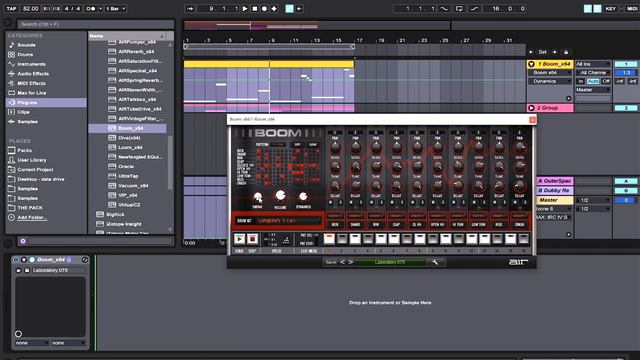Click the Re-enable Automation back arrow
The image size is (640, 360).
(x=299, y=8)
